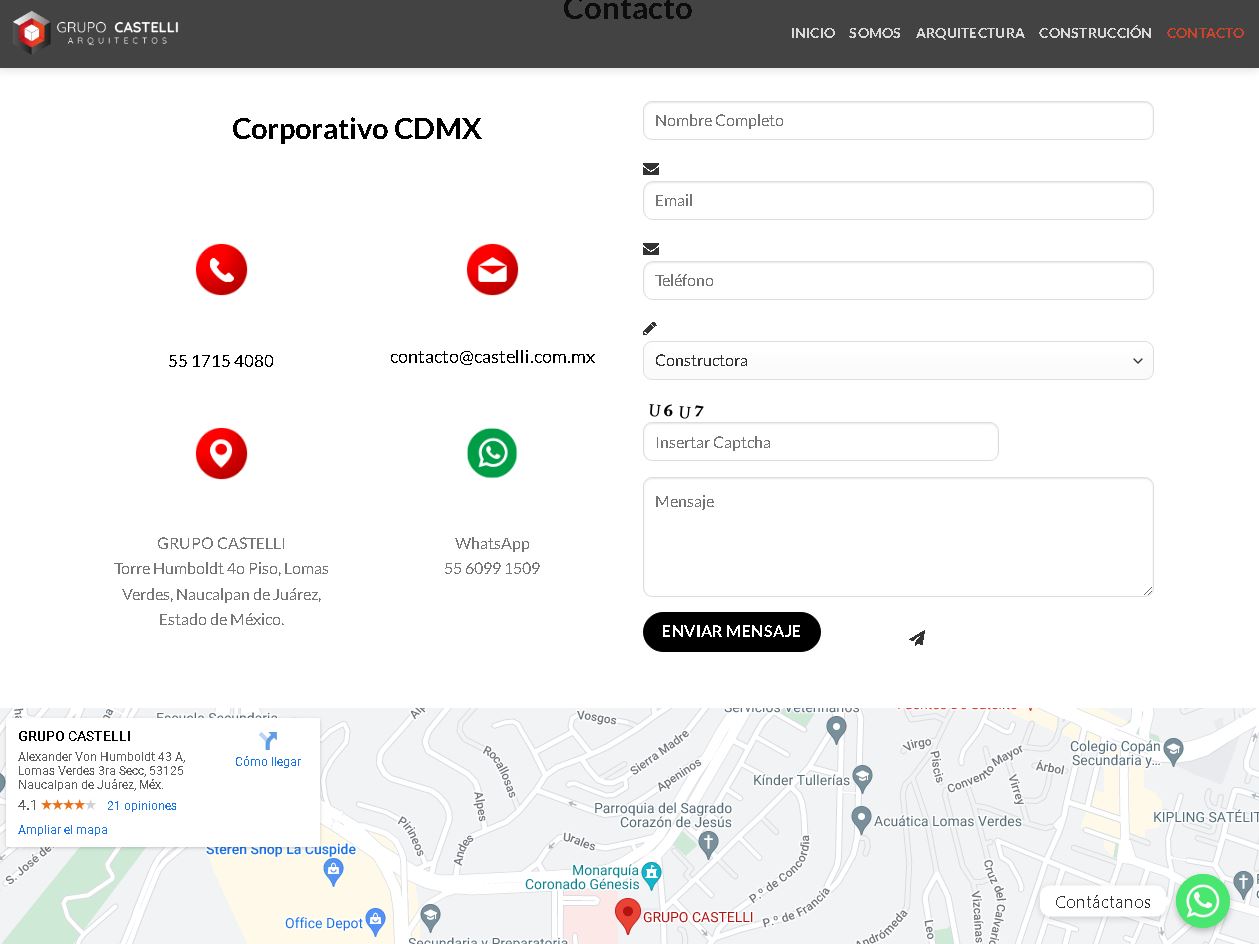Open the 21 opiniones reviews link
The image size is (1259, 944).
tap(142, 806)
